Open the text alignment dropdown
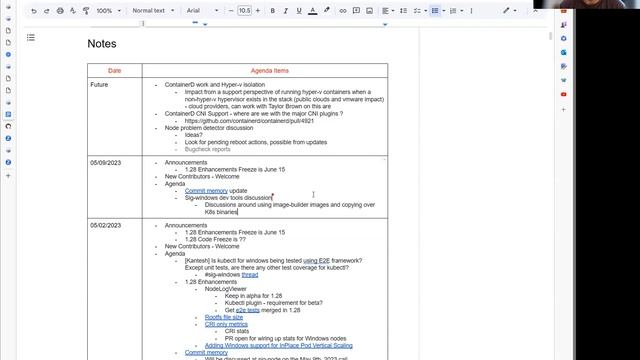 click(x=388, y=11)
